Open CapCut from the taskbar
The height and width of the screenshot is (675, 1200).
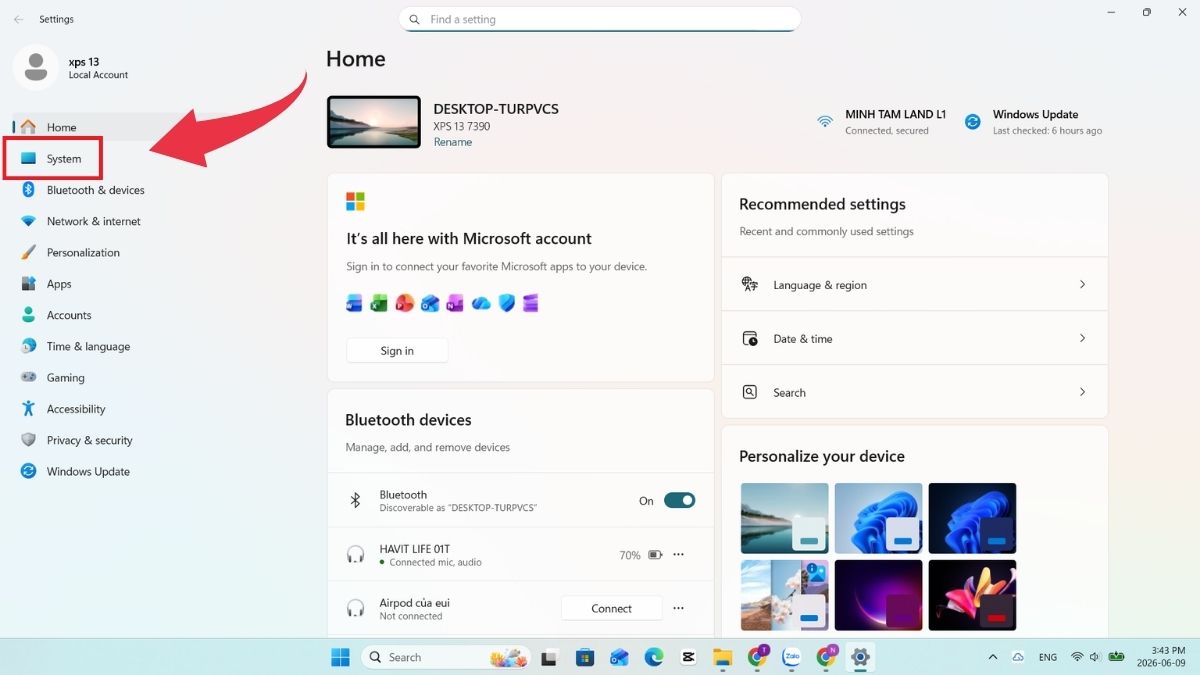coord(688,657)
